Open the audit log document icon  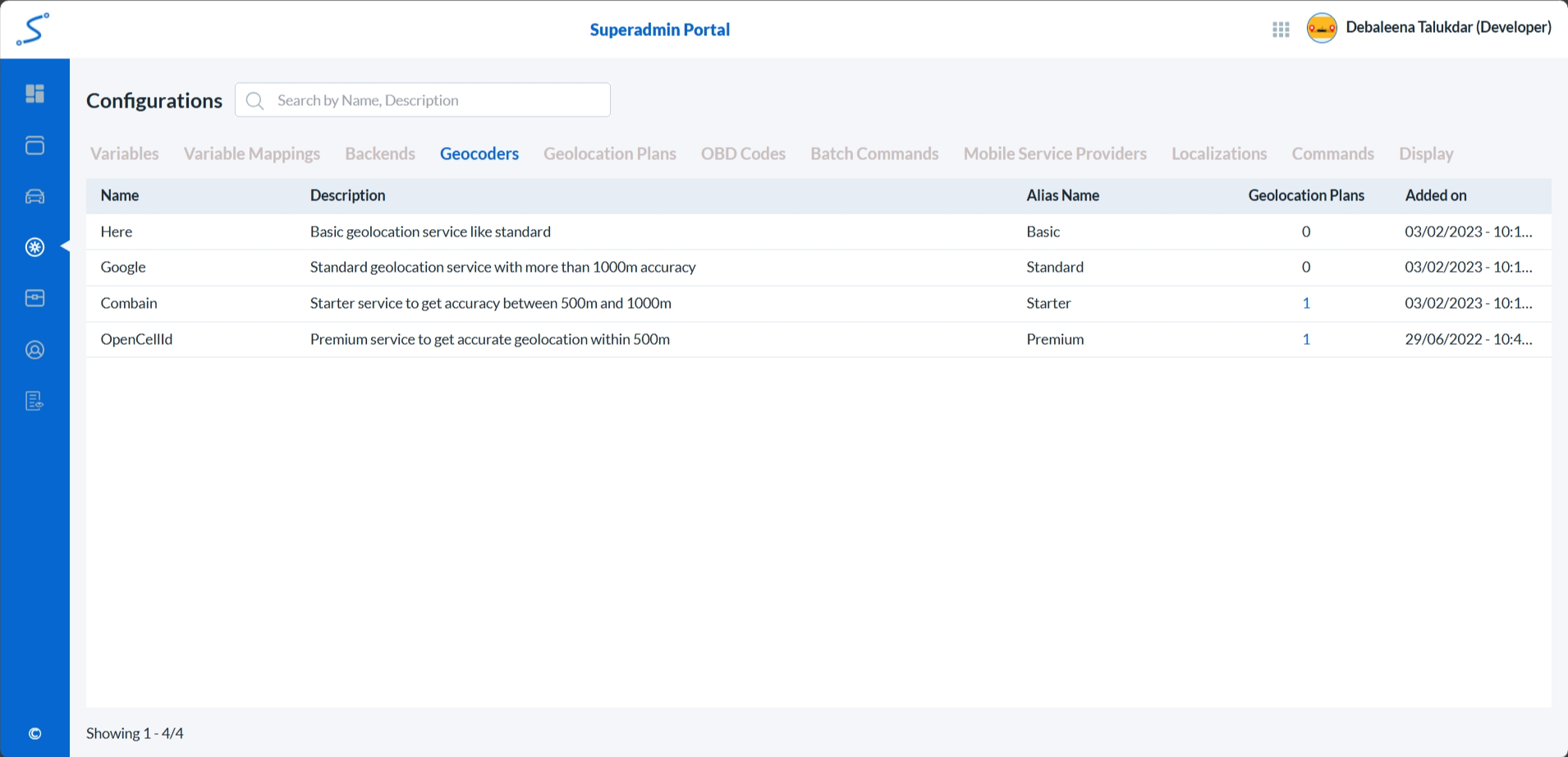(x=34, y=401)
